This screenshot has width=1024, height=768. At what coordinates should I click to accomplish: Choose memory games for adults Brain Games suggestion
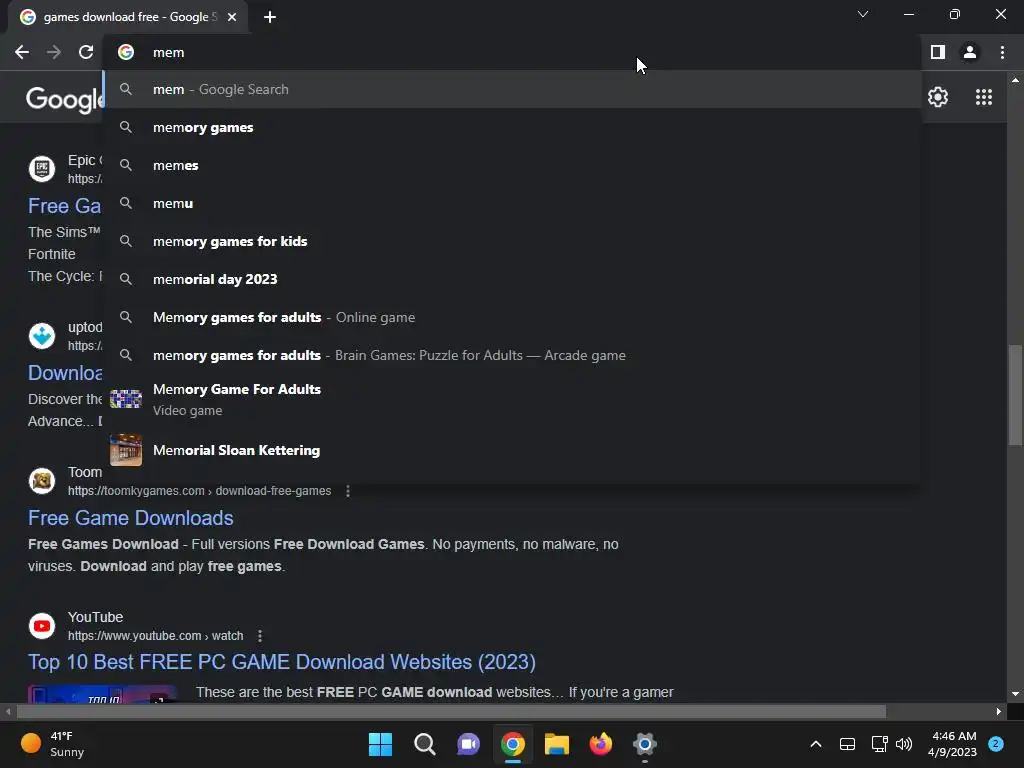(x=513, y=355)
